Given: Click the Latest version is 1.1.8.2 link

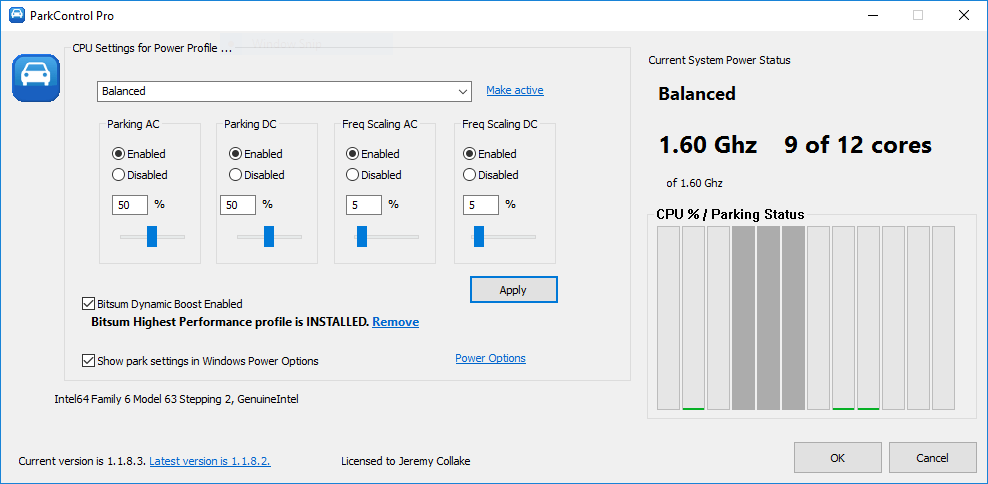Looking at the screenshot, I should tap(210, 461).
